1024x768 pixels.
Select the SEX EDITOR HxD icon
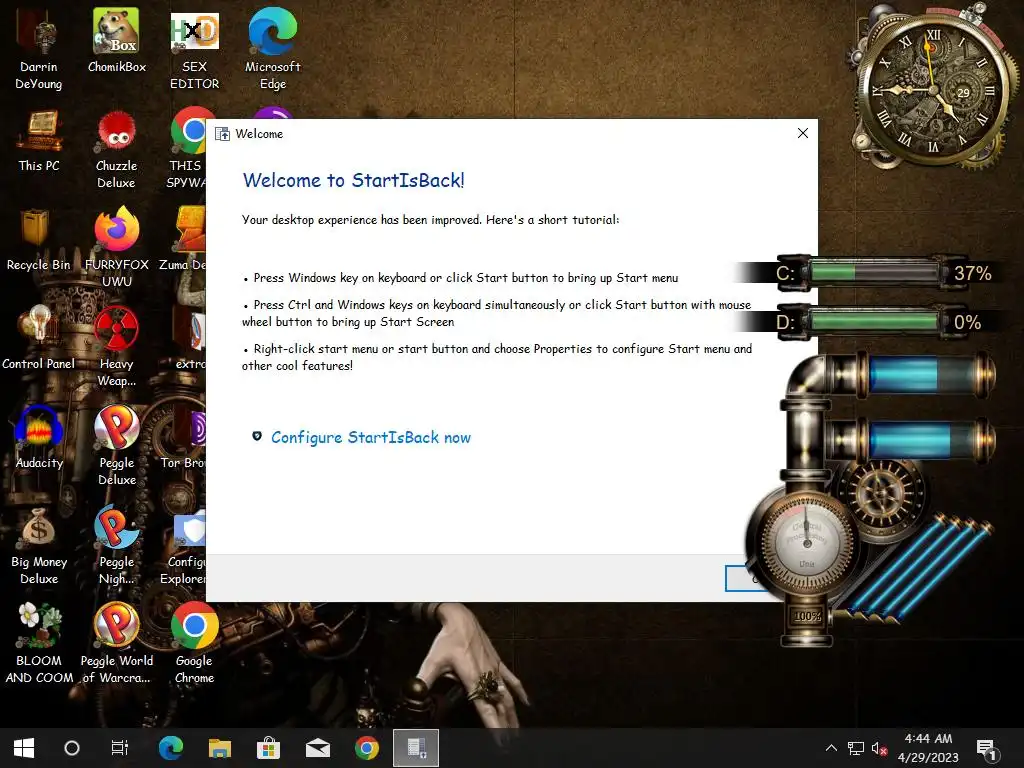pos(194,48)
